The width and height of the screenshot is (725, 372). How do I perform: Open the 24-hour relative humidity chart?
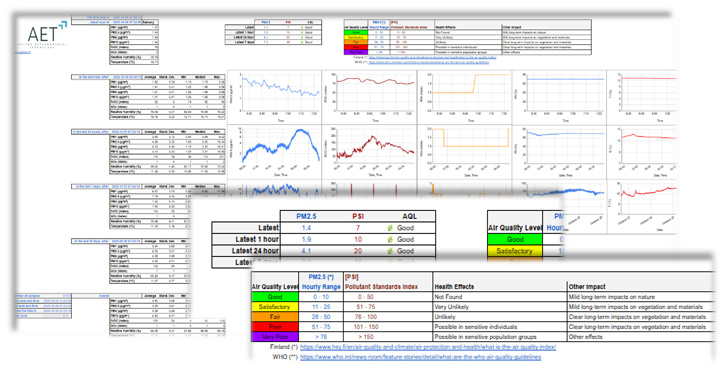coord(559,152)
